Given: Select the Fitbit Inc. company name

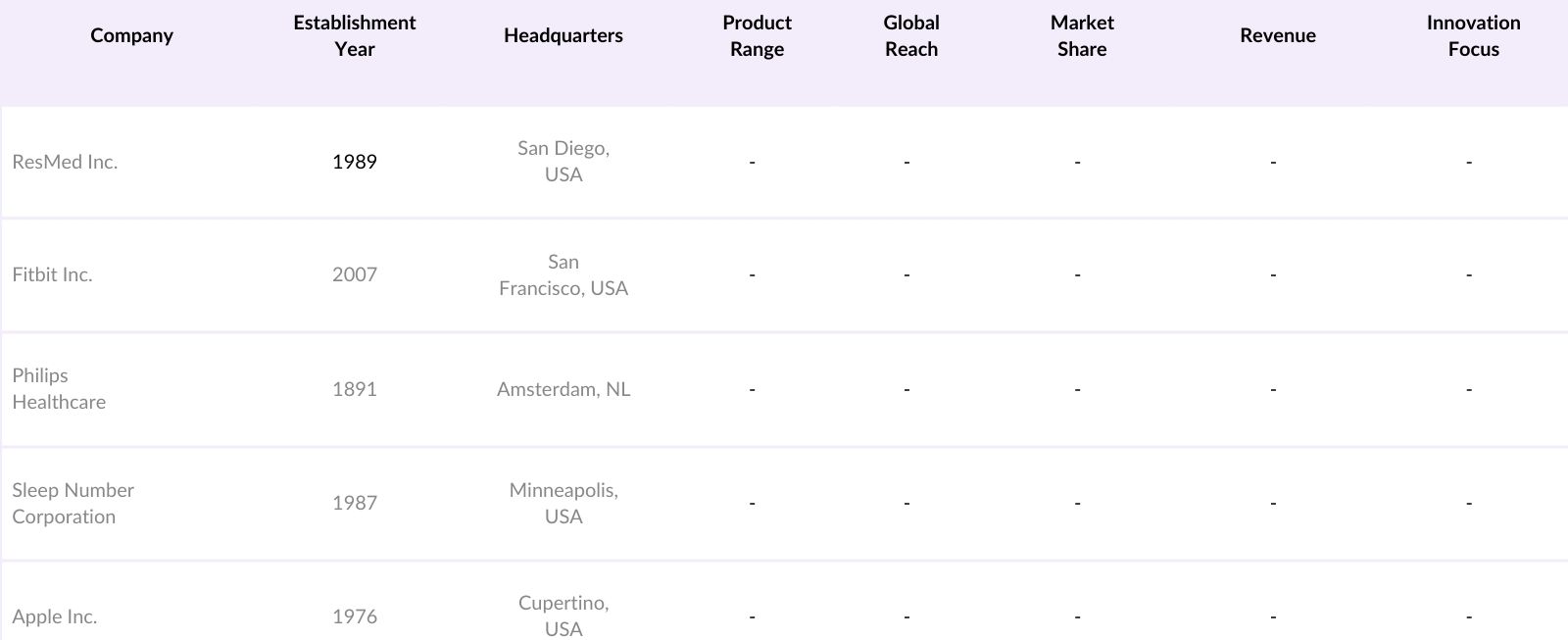Looking at the screenshot, I should [x=52, y=274].
